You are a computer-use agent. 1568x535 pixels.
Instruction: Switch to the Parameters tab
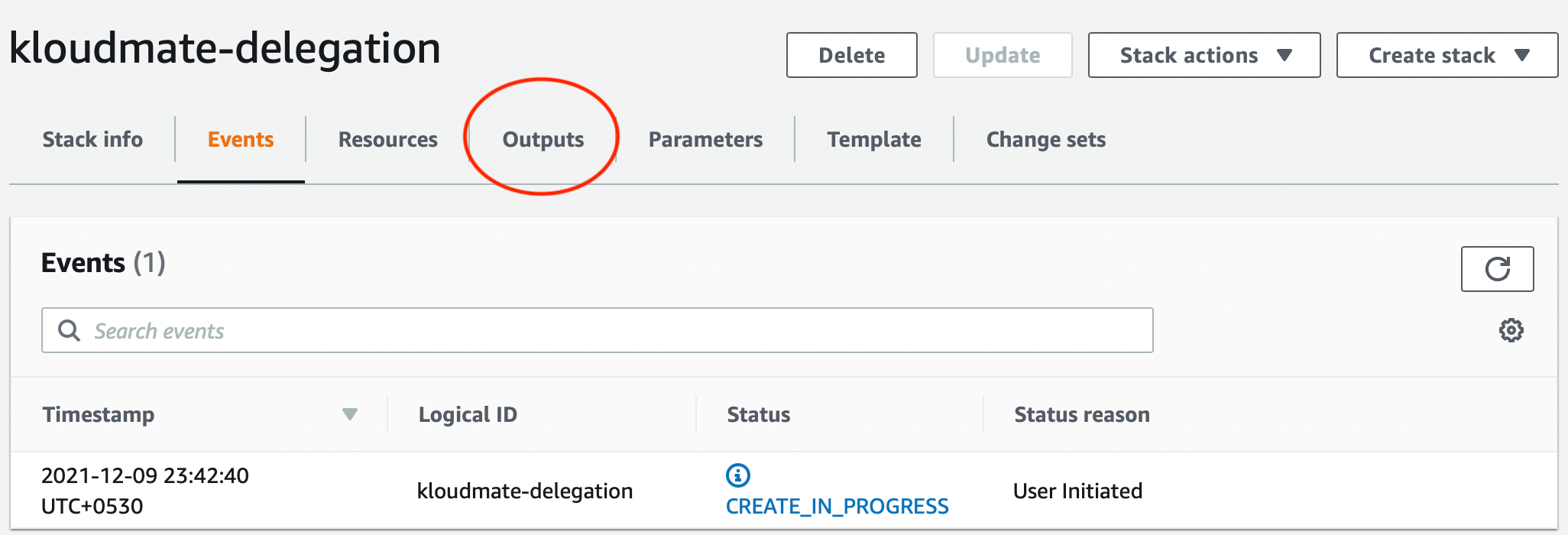coord(705,139)
